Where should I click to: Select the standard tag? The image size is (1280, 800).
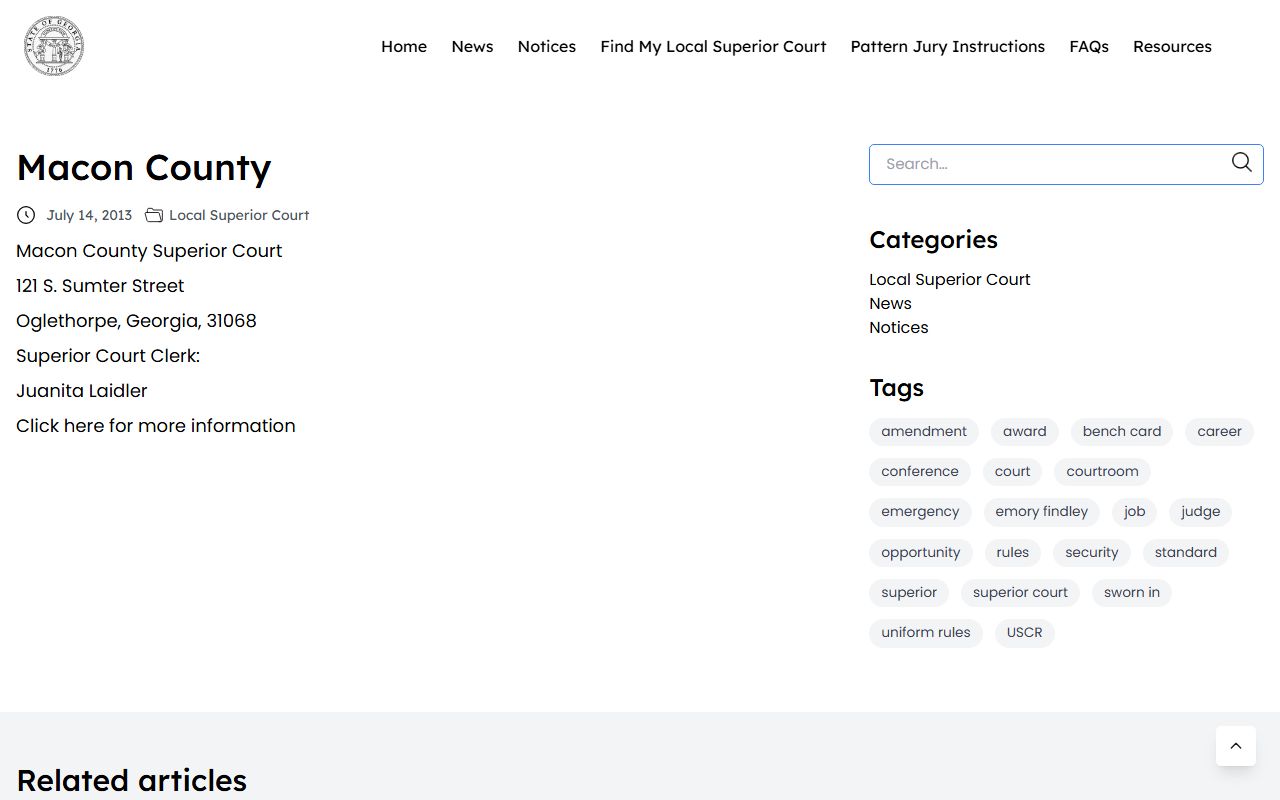tap(1186, 553)
